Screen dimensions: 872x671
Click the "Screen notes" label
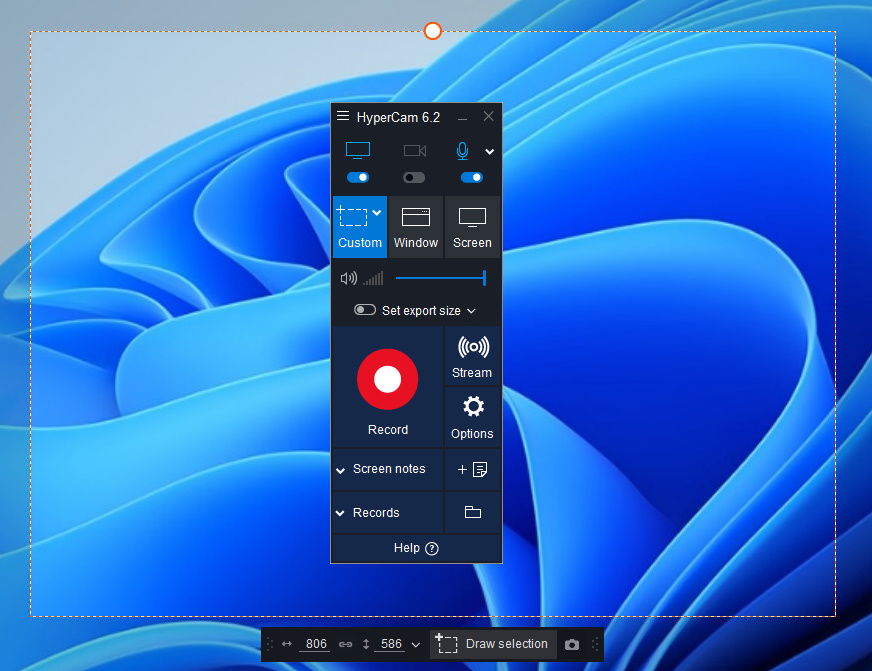pos(389,469)
